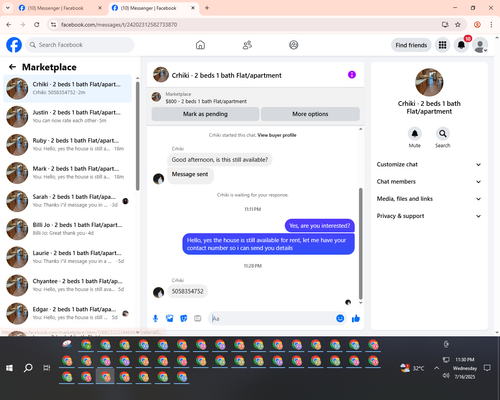Reload the page in browser
500x400 pixels.
point(37,24)
